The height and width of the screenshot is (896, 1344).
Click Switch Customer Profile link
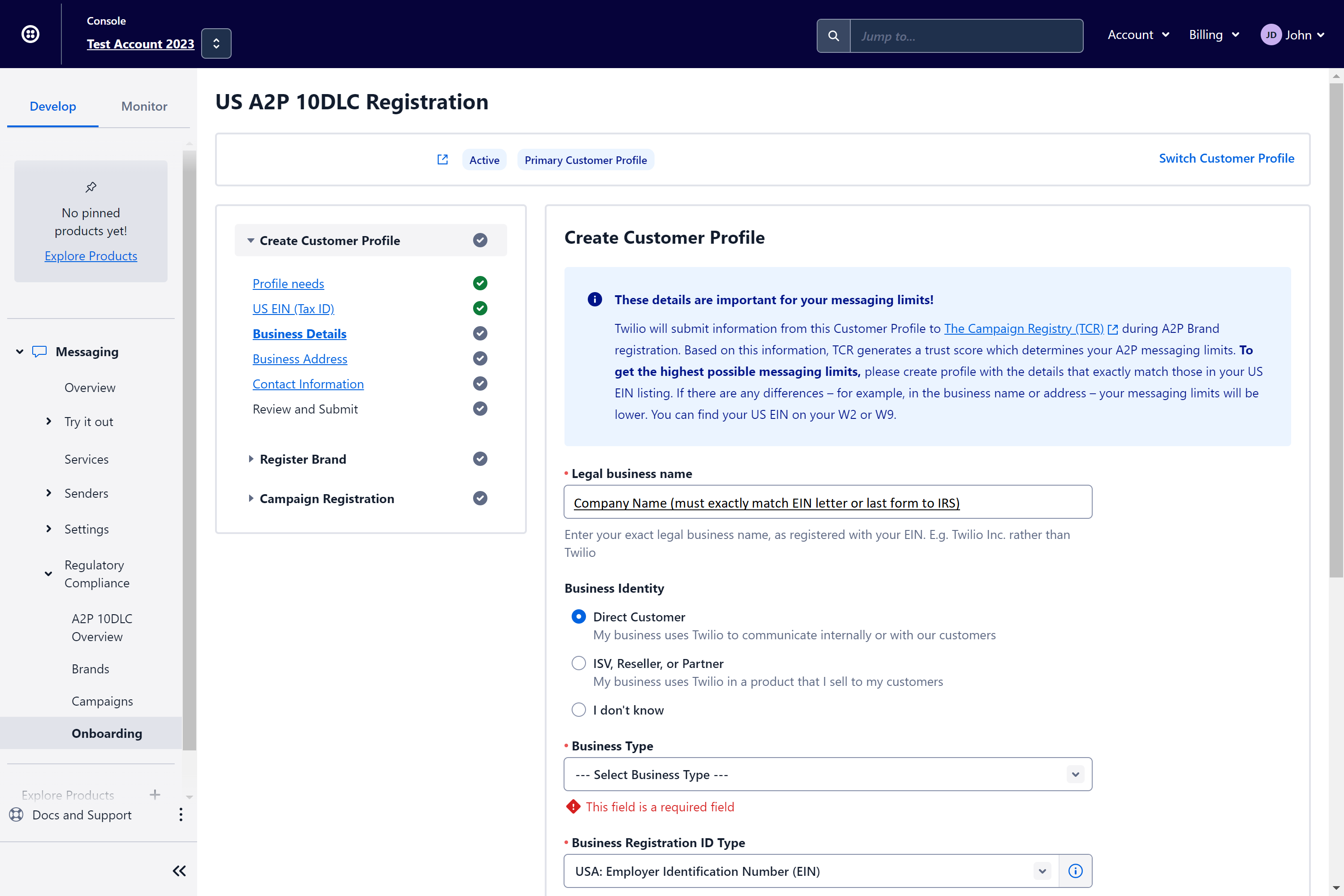(x=1226, y=158)
